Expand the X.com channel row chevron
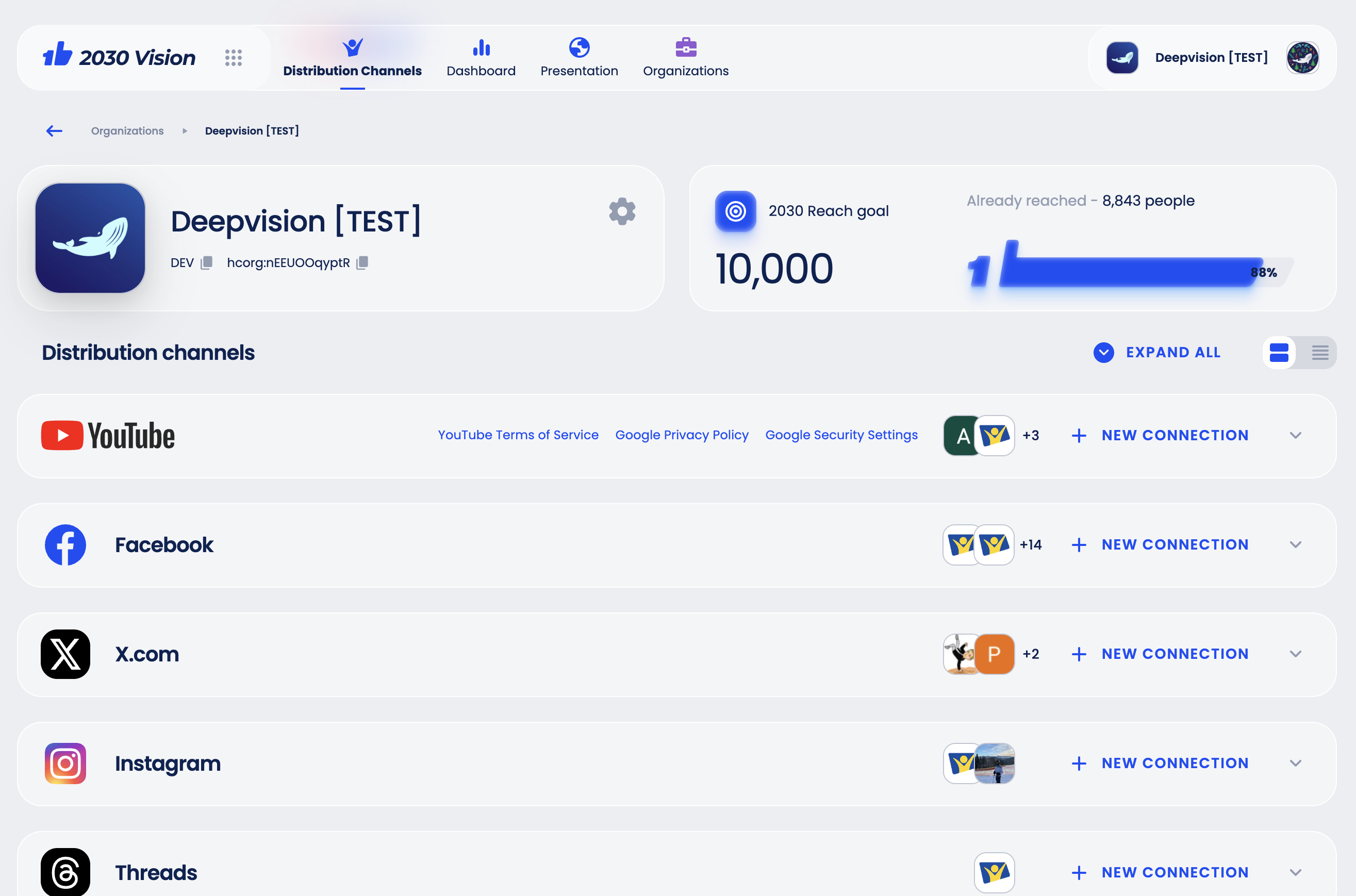 tap(1296, 654)
